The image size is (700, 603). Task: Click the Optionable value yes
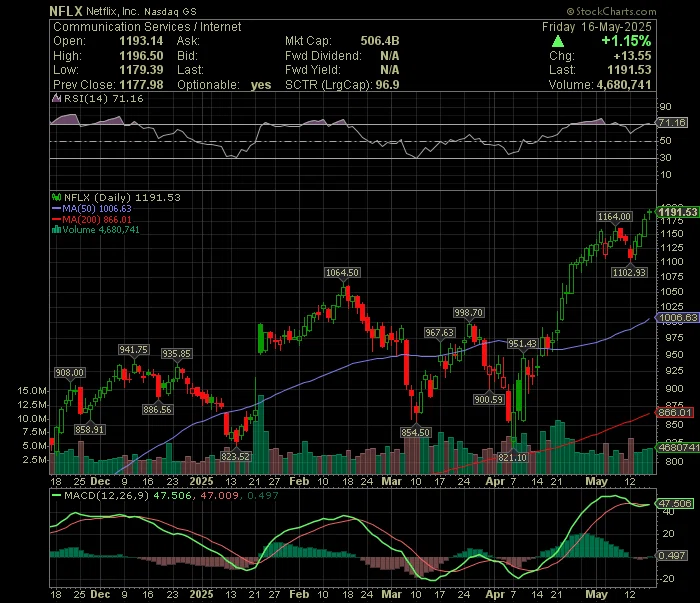(x=261, y=85)
